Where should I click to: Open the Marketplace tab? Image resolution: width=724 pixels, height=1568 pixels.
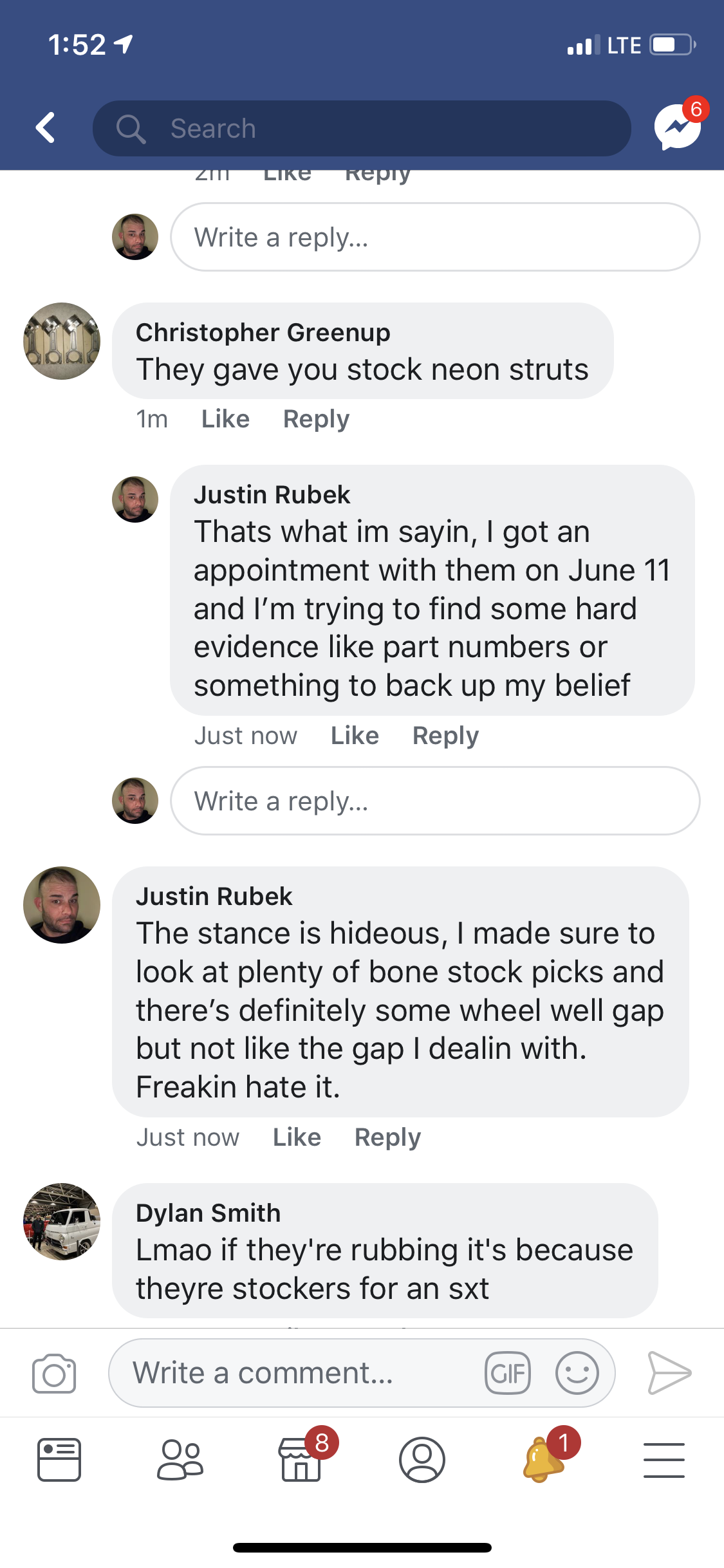point(300,1460)
